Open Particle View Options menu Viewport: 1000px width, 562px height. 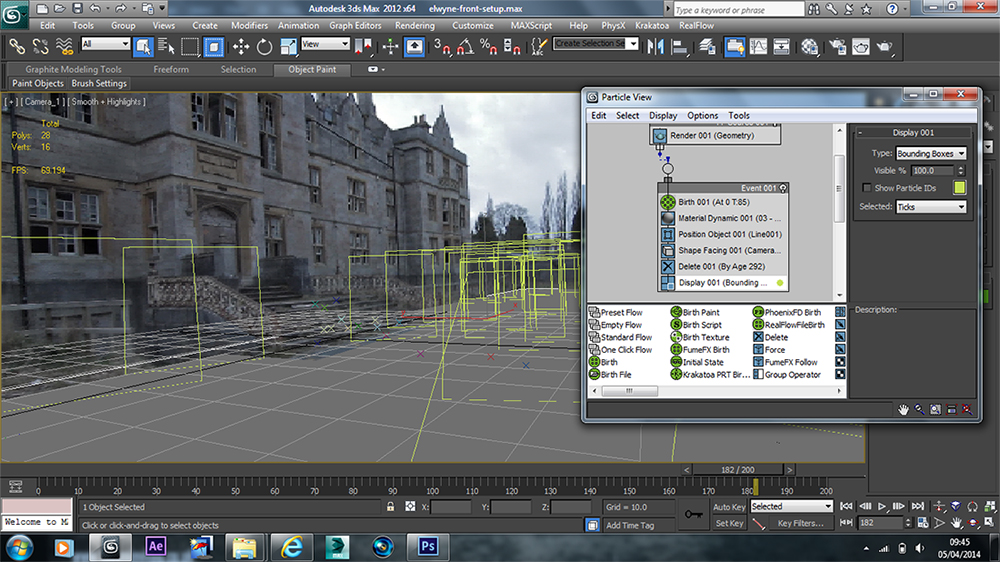(x=702, y=115)
